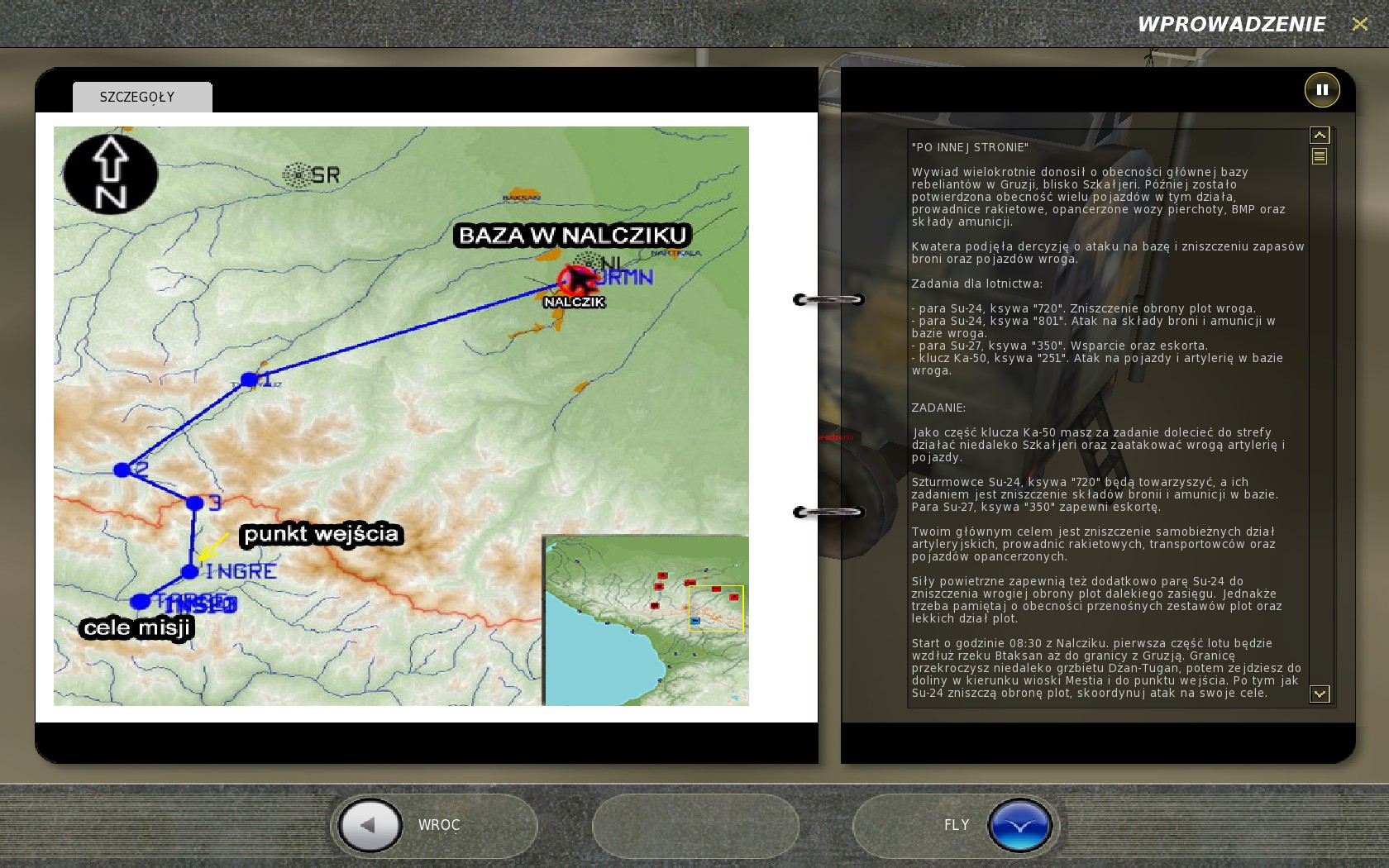
Task: Click the scroll down arrow of briefing text
Action: [x=1320, y=694]
